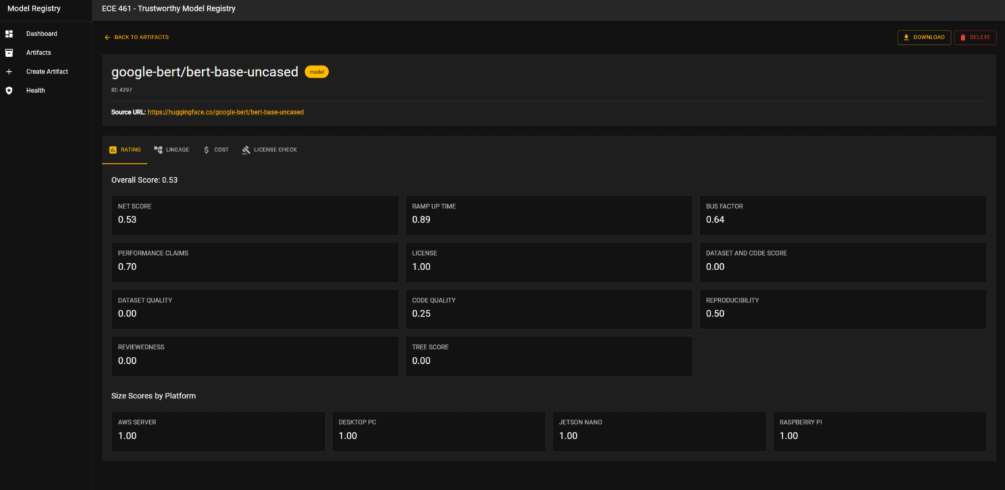
Task: Click the Tree Score card
Action: pyautogui.click(x=549, y=356)
